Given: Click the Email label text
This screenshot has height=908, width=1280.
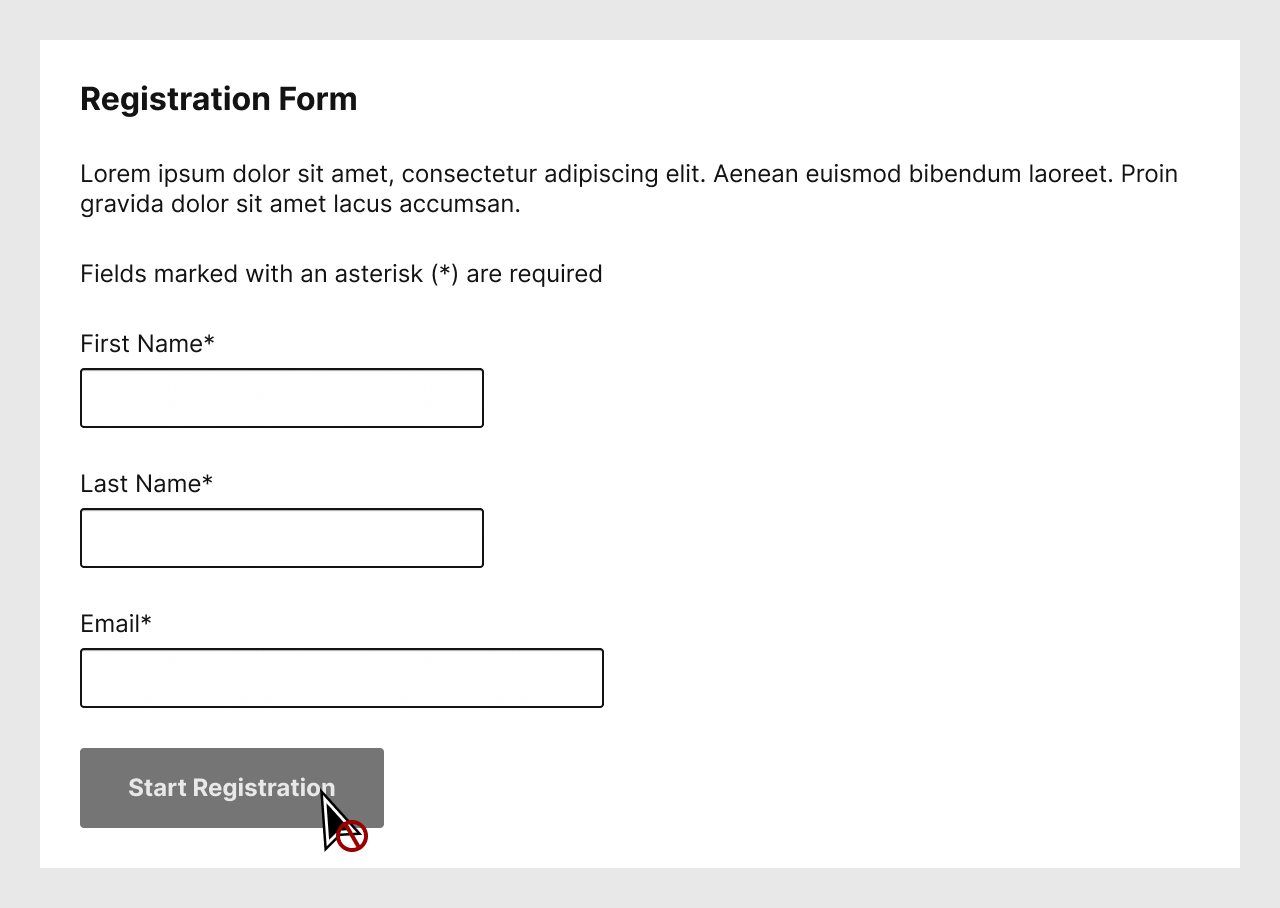Looking at the screenshot, I should click(110, 624).
